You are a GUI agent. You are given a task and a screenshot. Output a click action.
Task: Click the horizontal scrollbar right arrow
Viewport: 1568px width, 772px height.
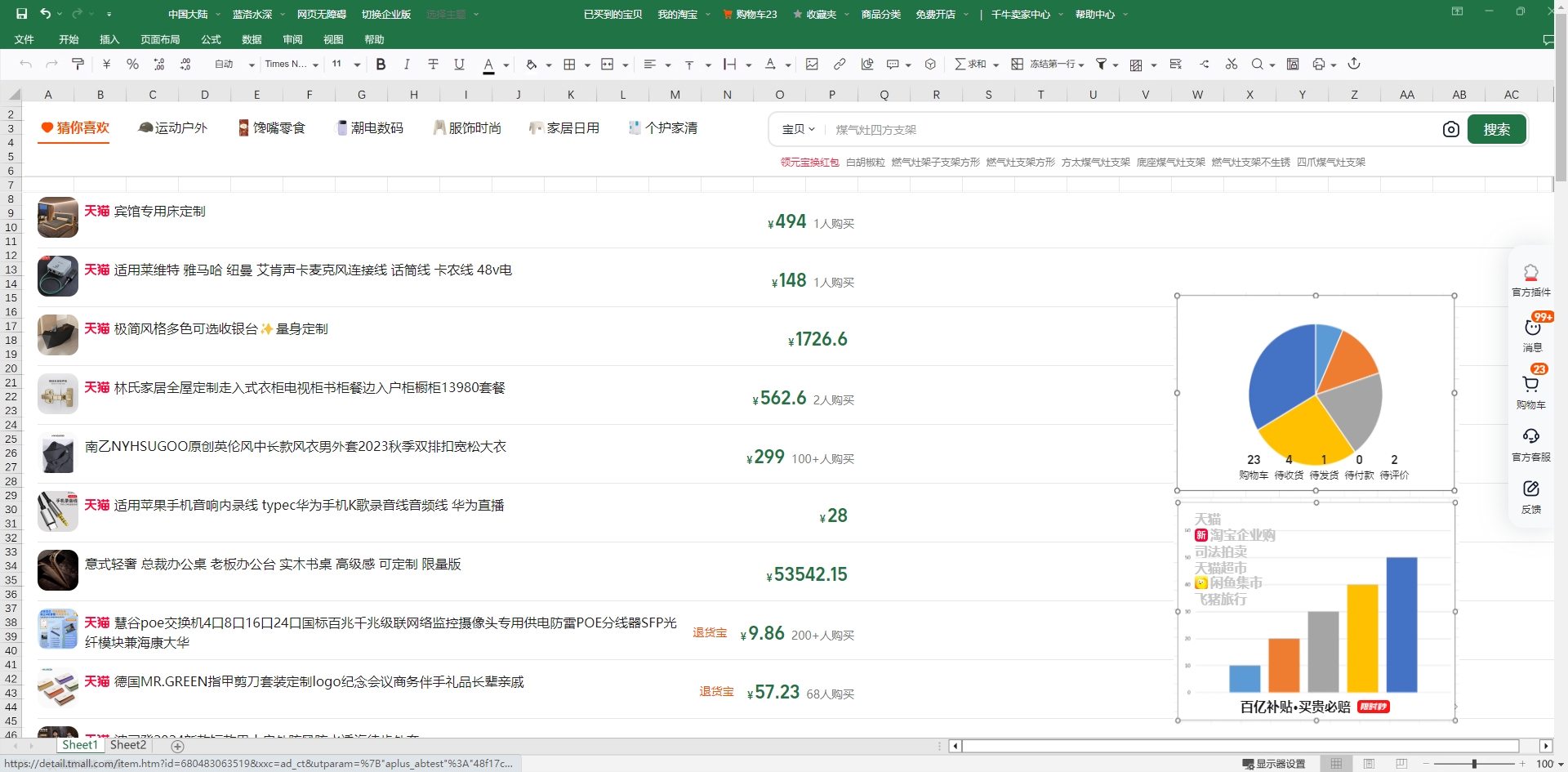click(x=1545, y=746)
